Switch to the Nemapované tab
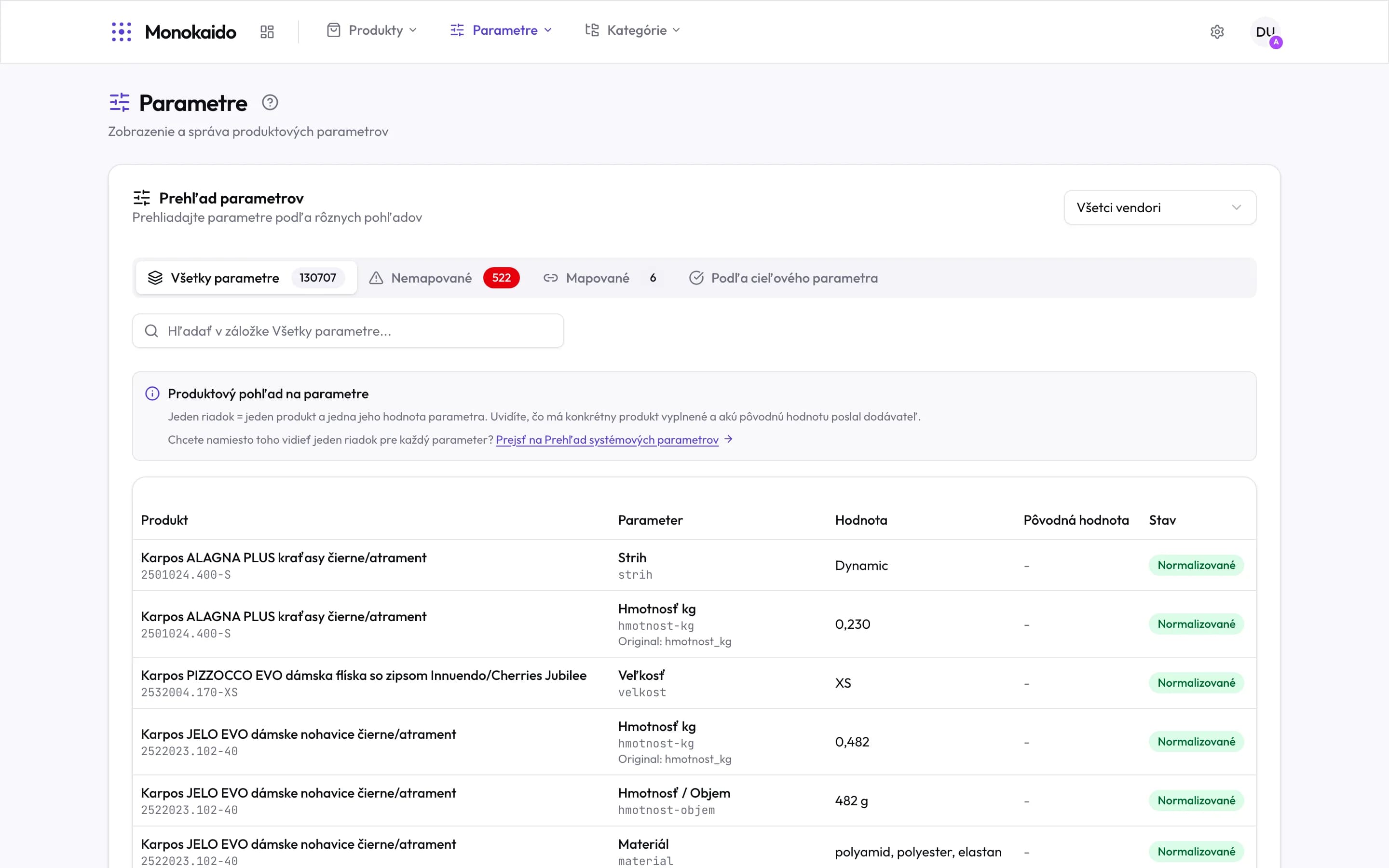Viewport: 1389px width, 868px height. (444, 278)
